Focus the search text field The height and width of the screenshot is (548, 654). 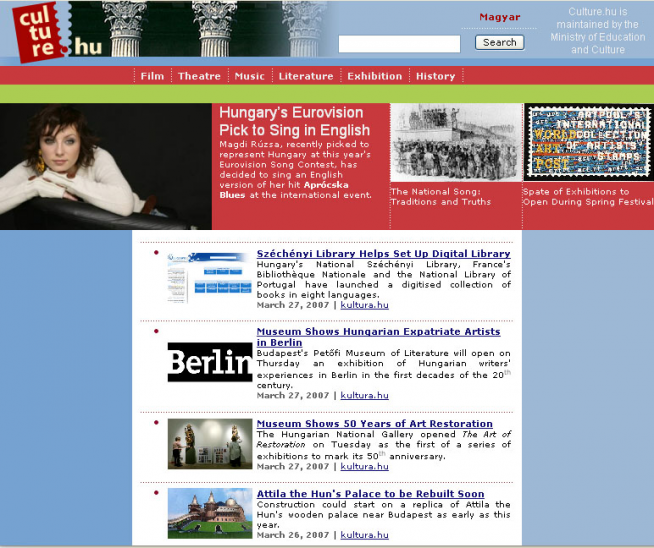click(x=399, y=44)
